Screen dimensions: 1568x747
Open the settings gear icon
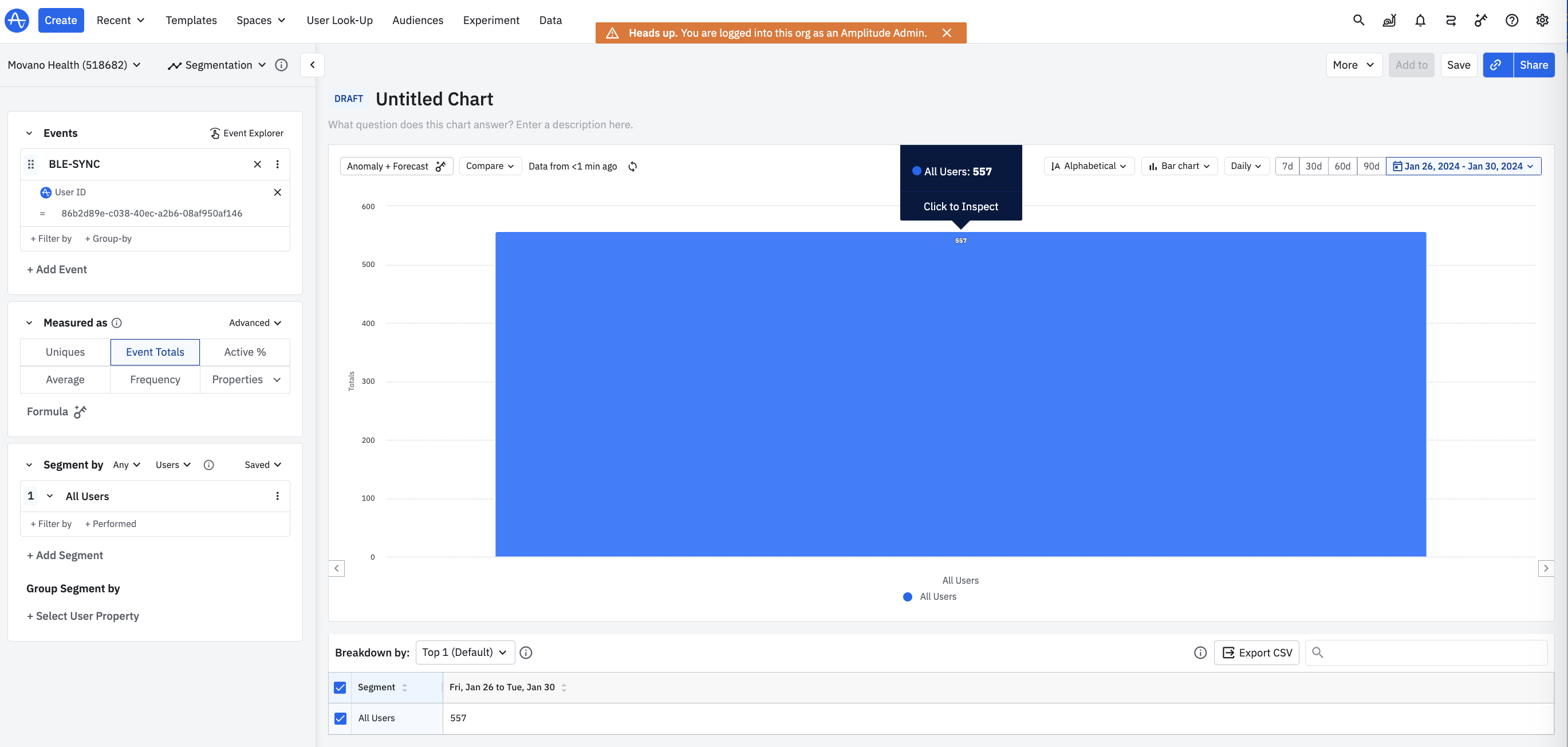click(1542, 20)
